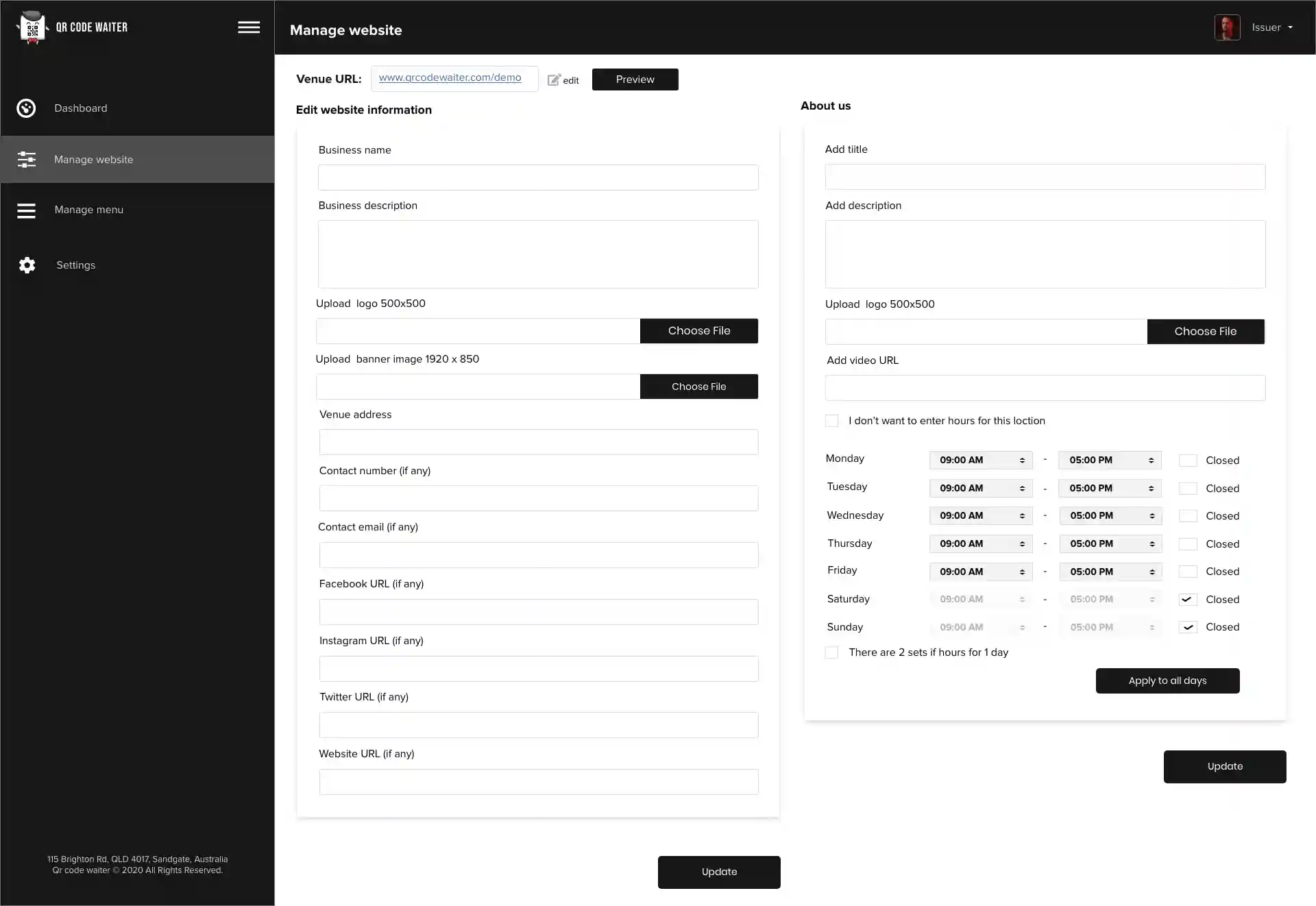Expand the Issuer account dropdown arrow
Viewport: 1316px width, 906px height.
(x=1290, y=27)
